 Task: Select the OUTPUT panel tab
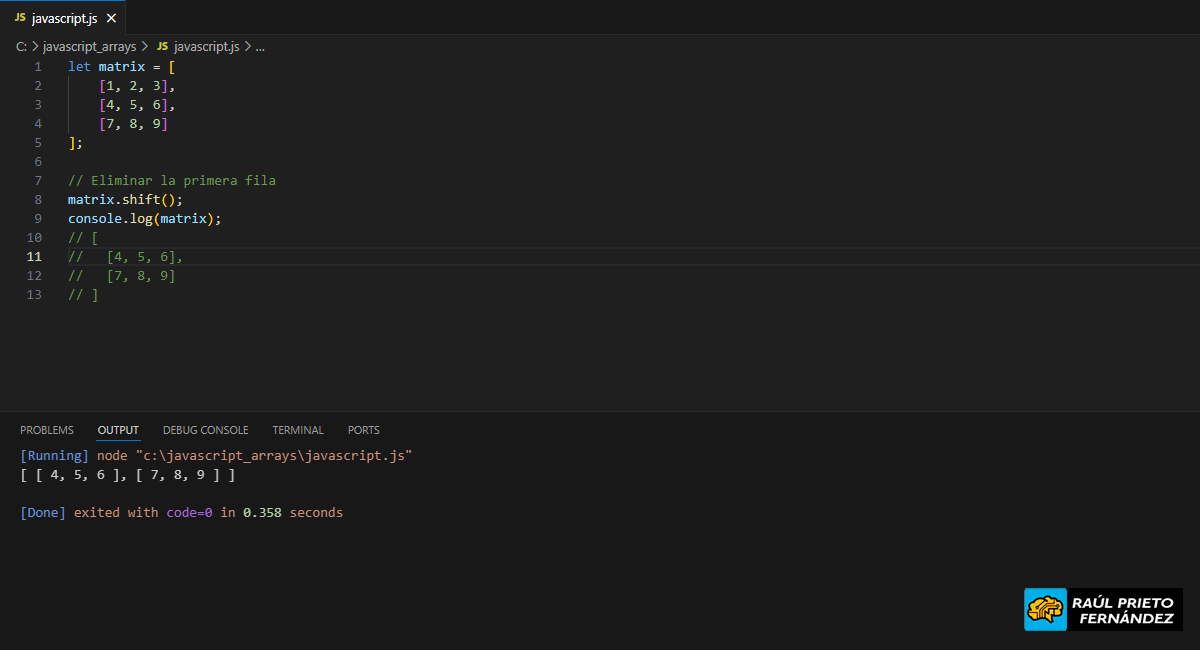118,430
